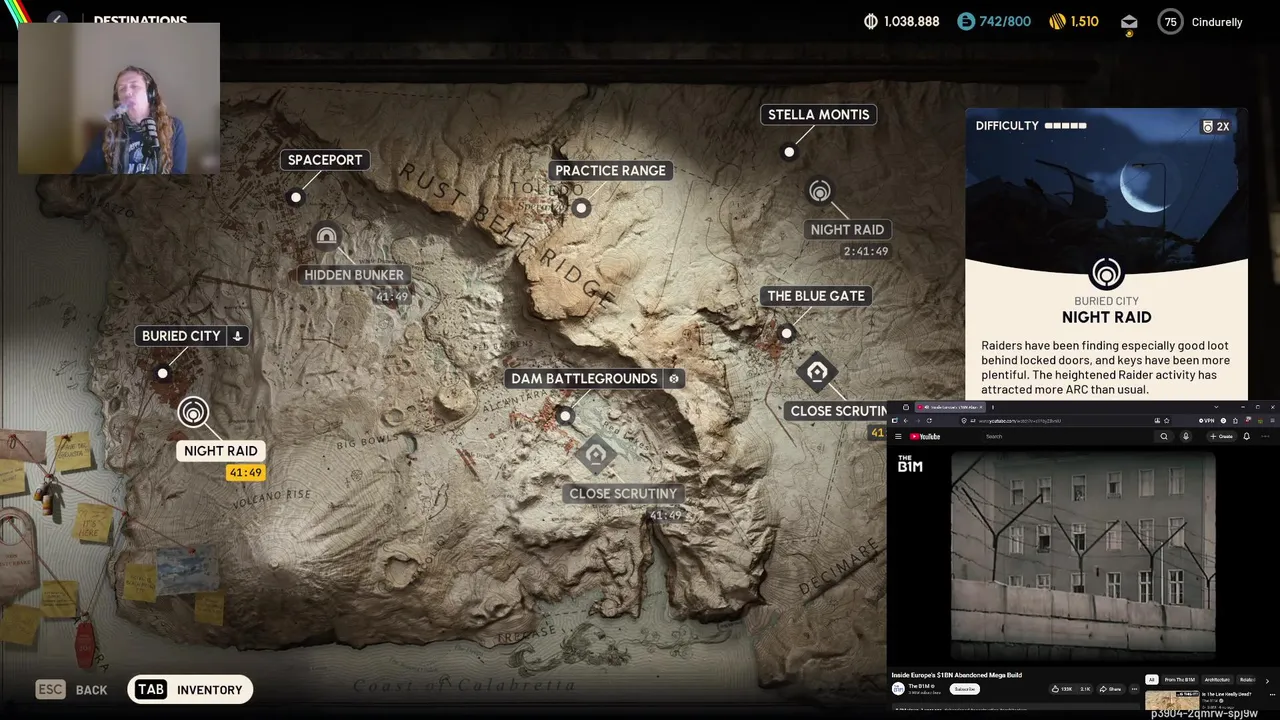This screenshot has height=720, width=1280.
Task: Click YouTube search magnifier button
Action: pyautogui.click(x=1164, y=437)
